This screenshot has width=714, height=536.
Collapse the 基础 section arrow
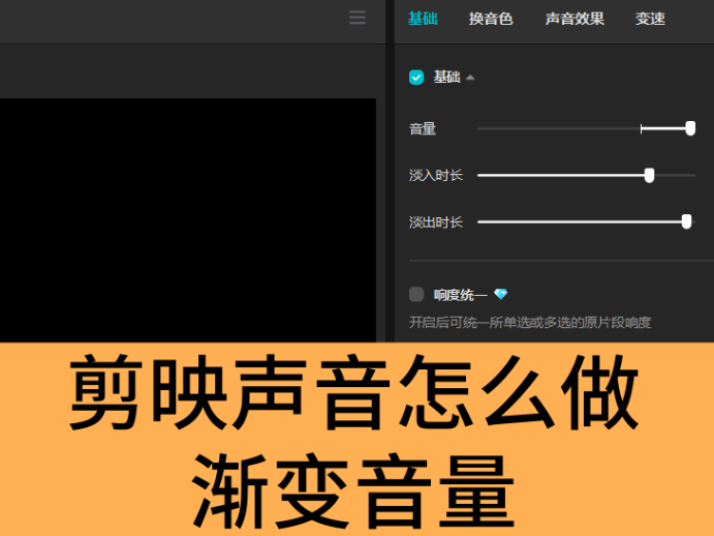pyautogui.click(x=470, y=78)
